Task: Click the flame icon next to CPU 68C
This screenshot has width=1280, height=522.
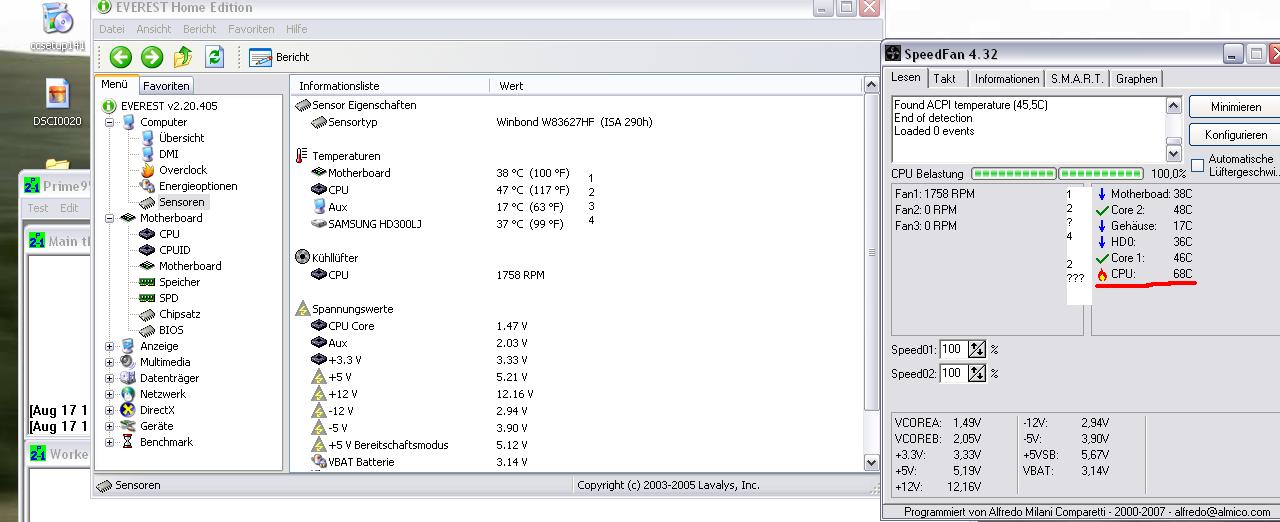Action: (x=1102, y=274)
